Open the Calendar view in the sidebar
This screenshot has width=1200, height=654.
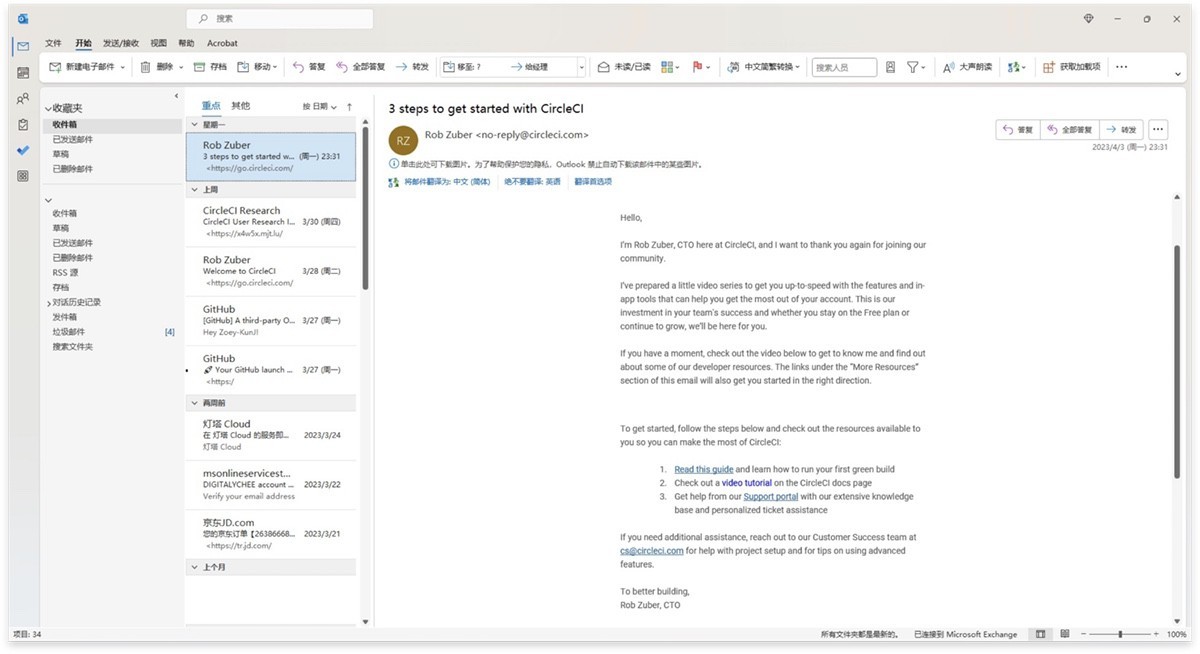point(22,73)
